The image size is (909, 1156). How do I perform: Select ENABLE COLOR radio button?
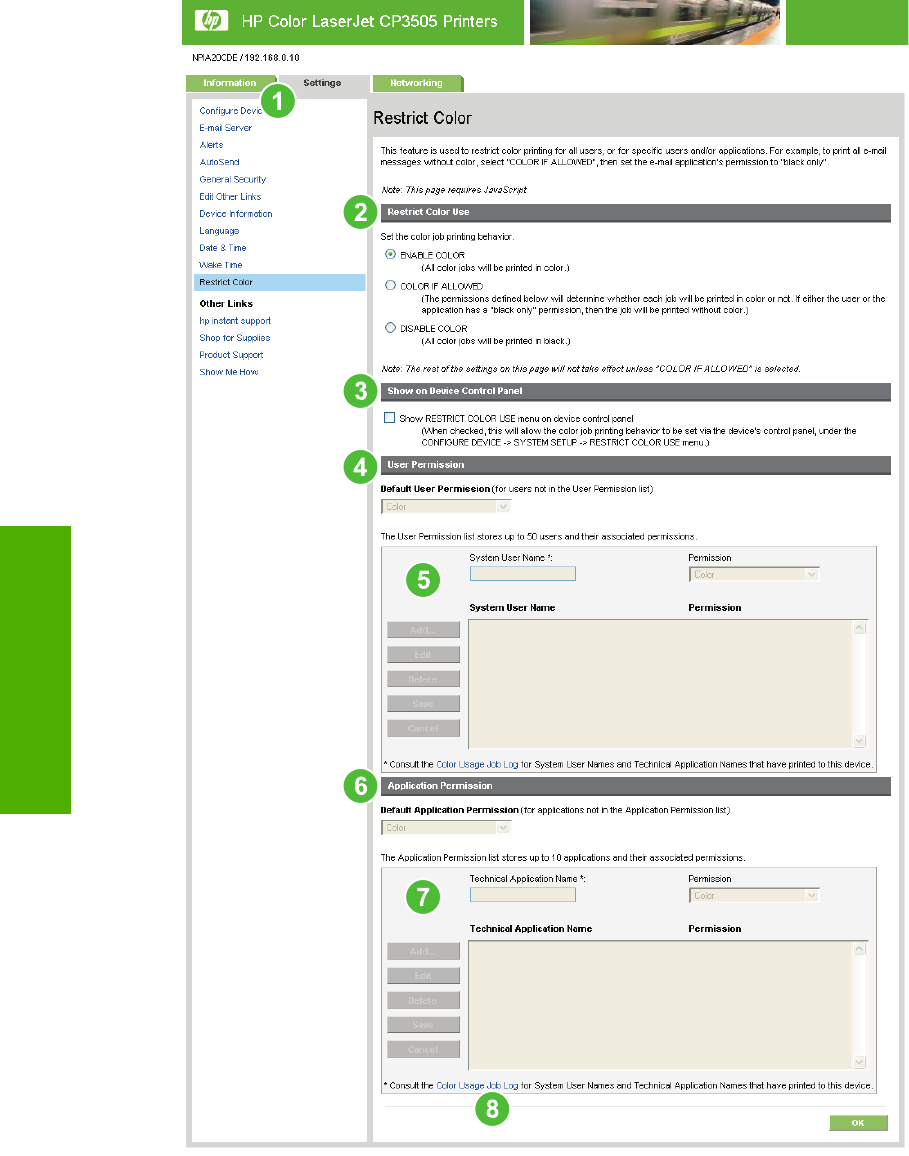[x=391, y=254]
